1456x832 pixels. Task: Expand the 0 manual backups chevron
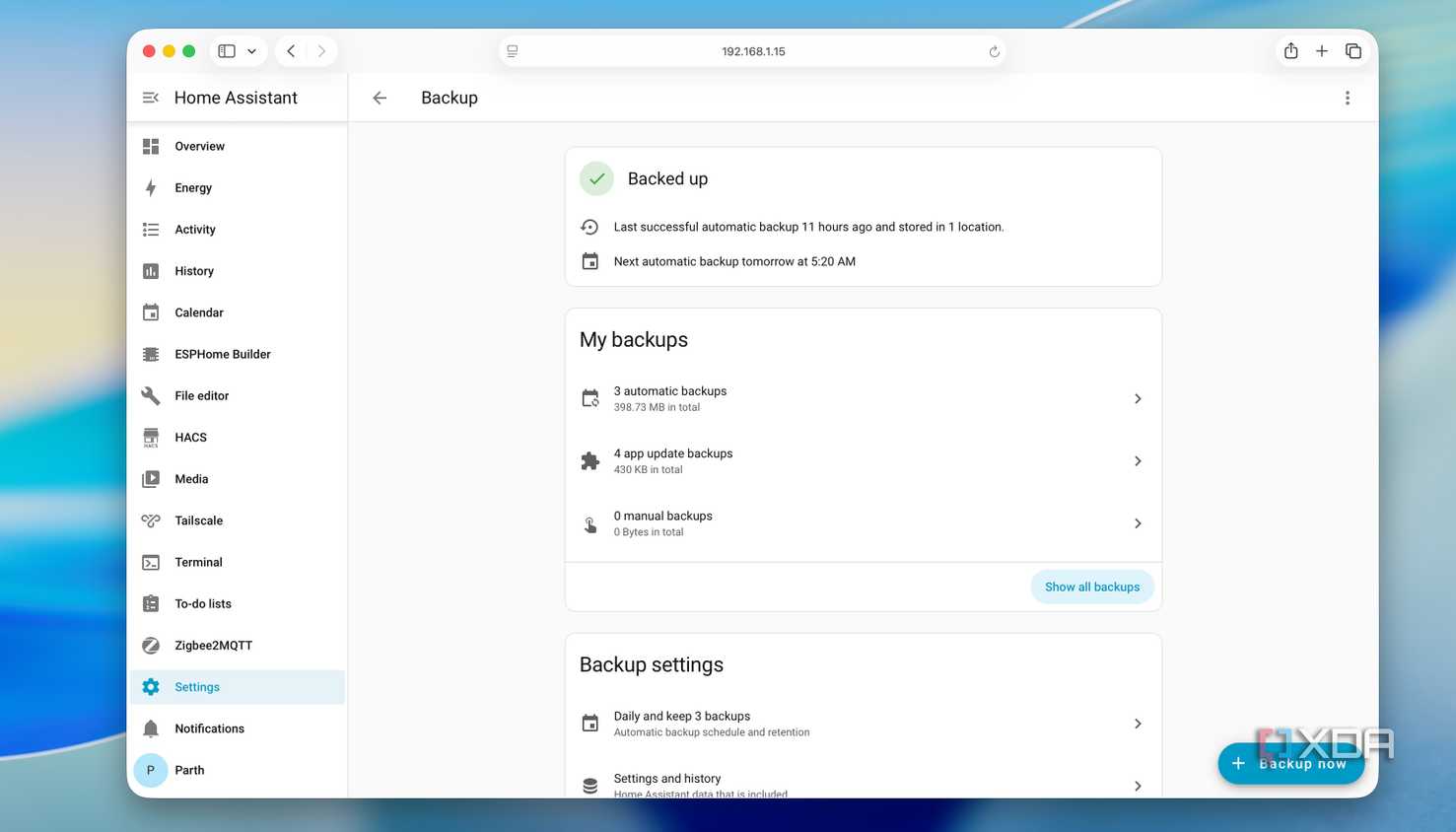pyautogui.click(x=1138, y=523)
